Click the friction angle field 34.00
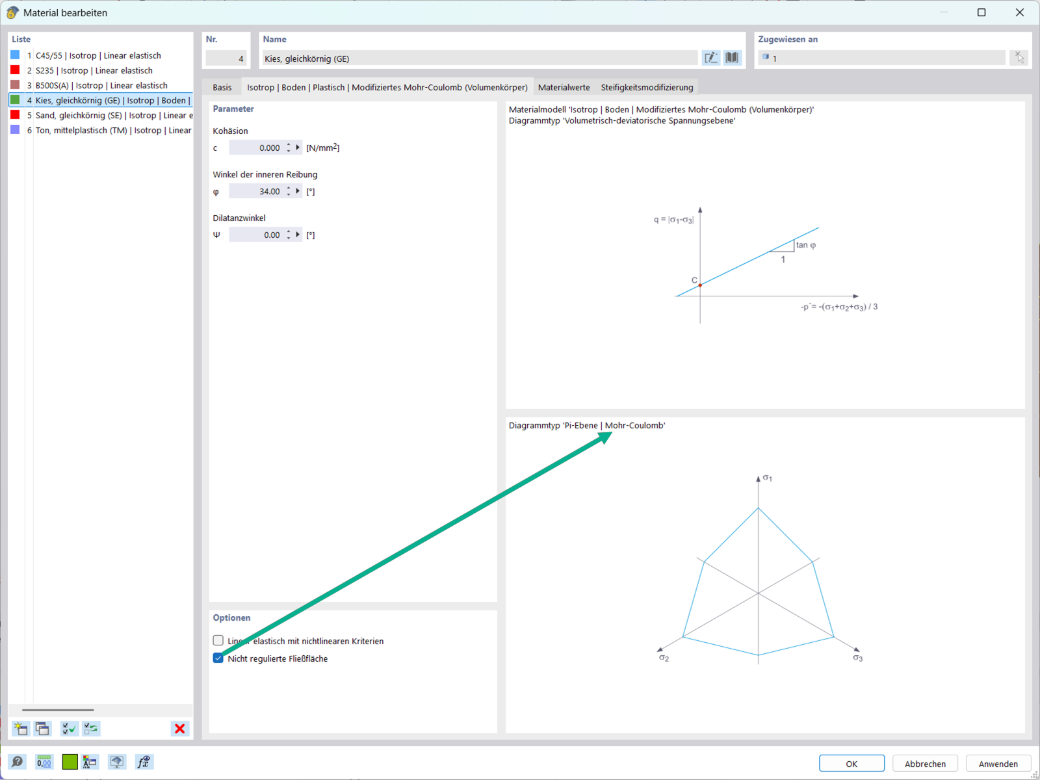Screen dimensions: 1040x780 [x=256, y=191]
